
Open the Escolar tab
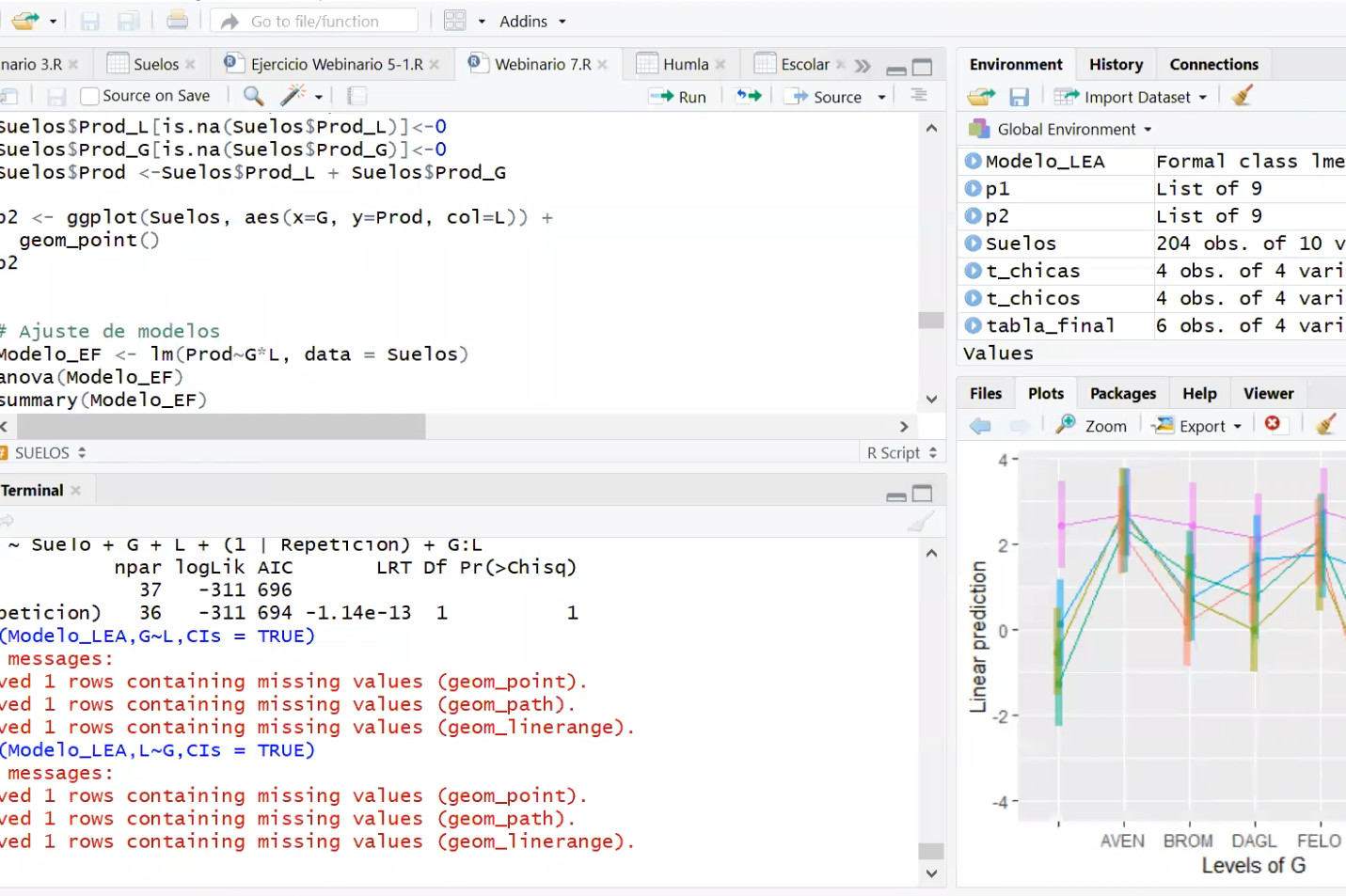click(x=805, y=64)
